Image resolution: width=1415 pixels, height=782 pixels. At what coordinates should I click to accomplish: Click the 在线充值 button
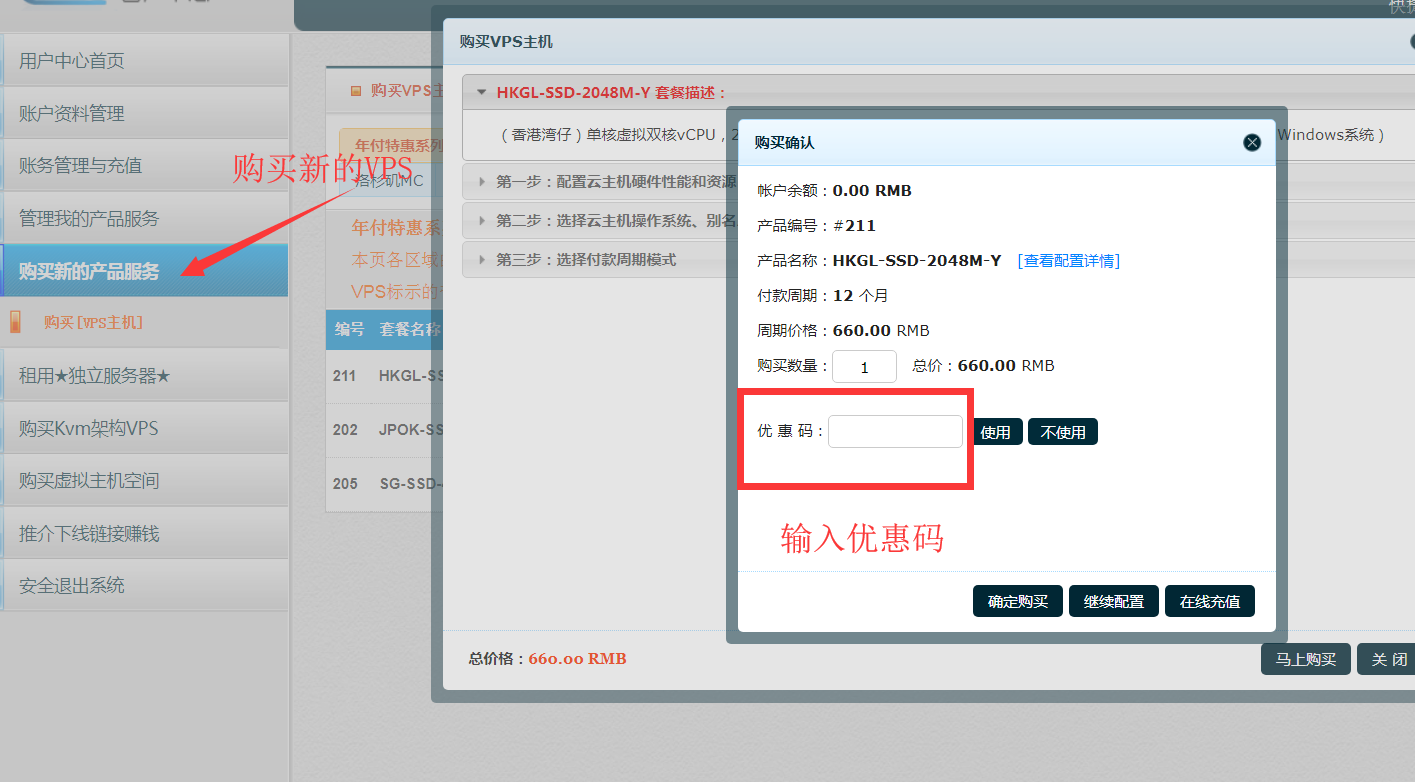(1209, 602)
